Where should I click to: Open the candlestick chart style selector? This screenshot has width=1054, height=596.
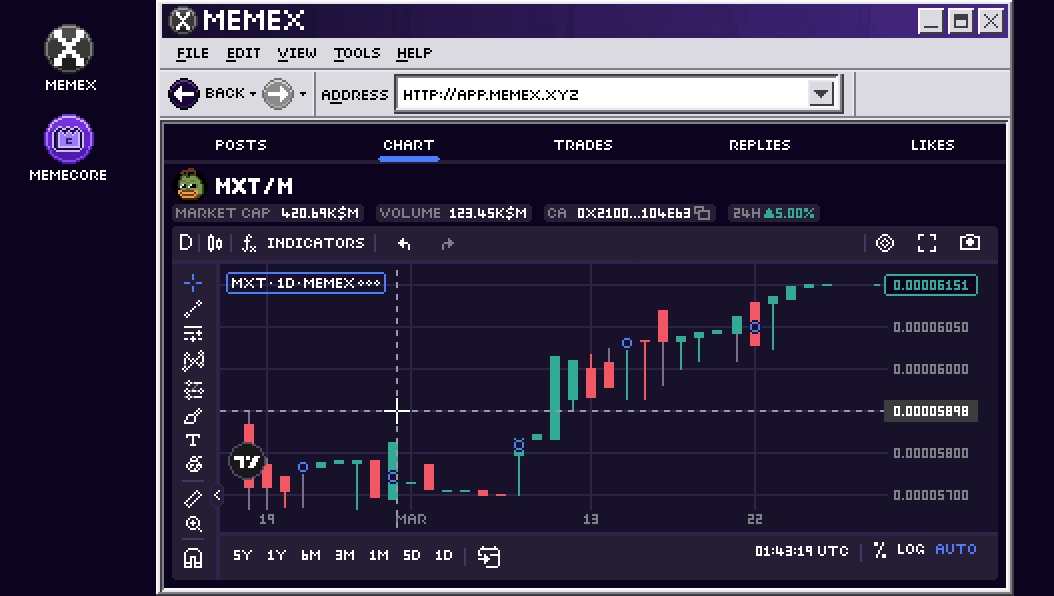pyautogui.click(x=215, y=243)
